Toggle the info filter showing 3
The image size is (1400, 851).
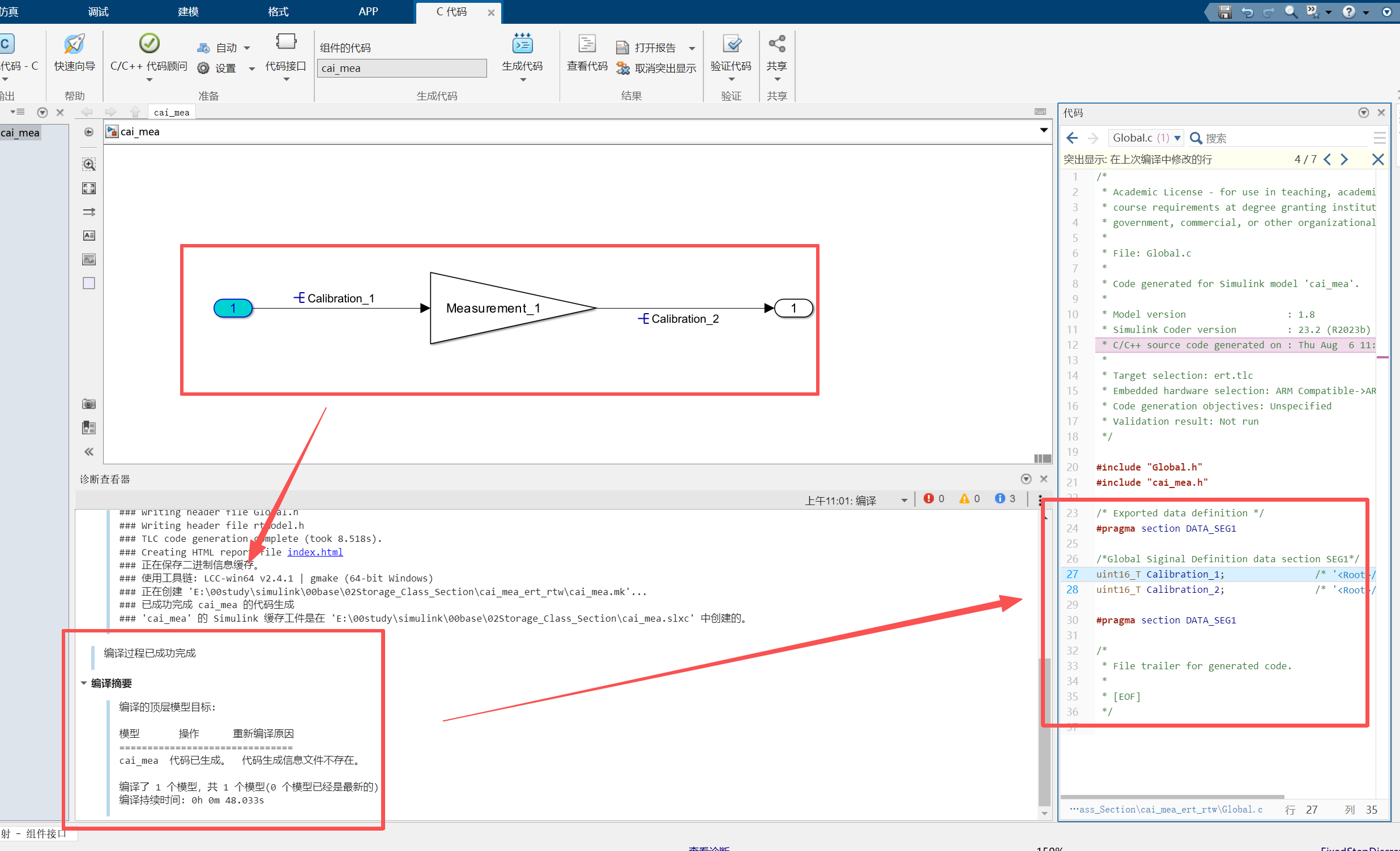(1005, 498)
